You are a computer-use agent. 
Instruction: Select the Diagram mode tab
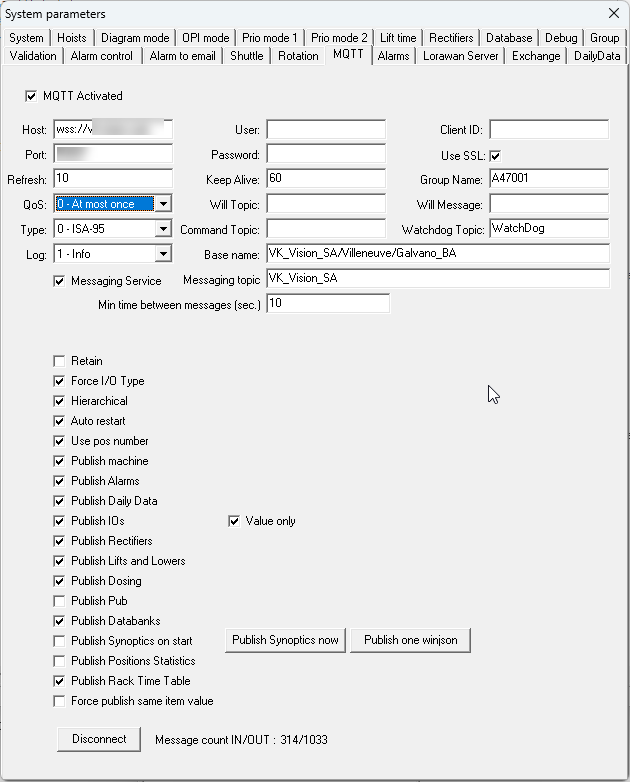click(135, 38)
